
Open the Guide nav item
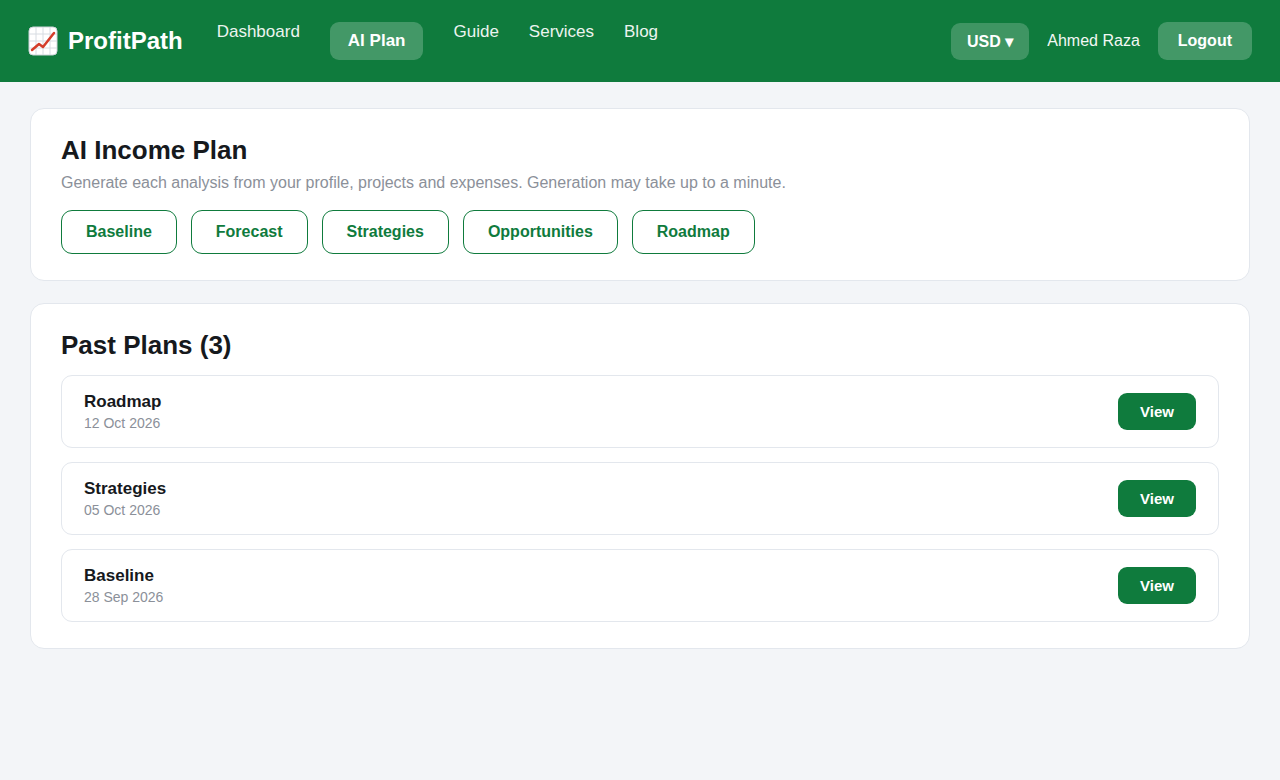pyautogui.click(x=476, y=32)
